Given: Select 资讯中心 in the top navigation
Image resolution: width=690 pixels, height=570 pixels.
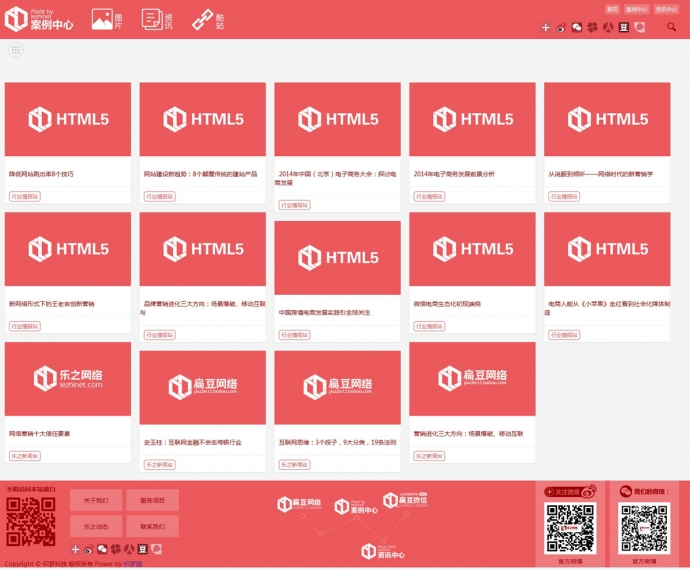Looking at the screenshot, I should [666, 9].
